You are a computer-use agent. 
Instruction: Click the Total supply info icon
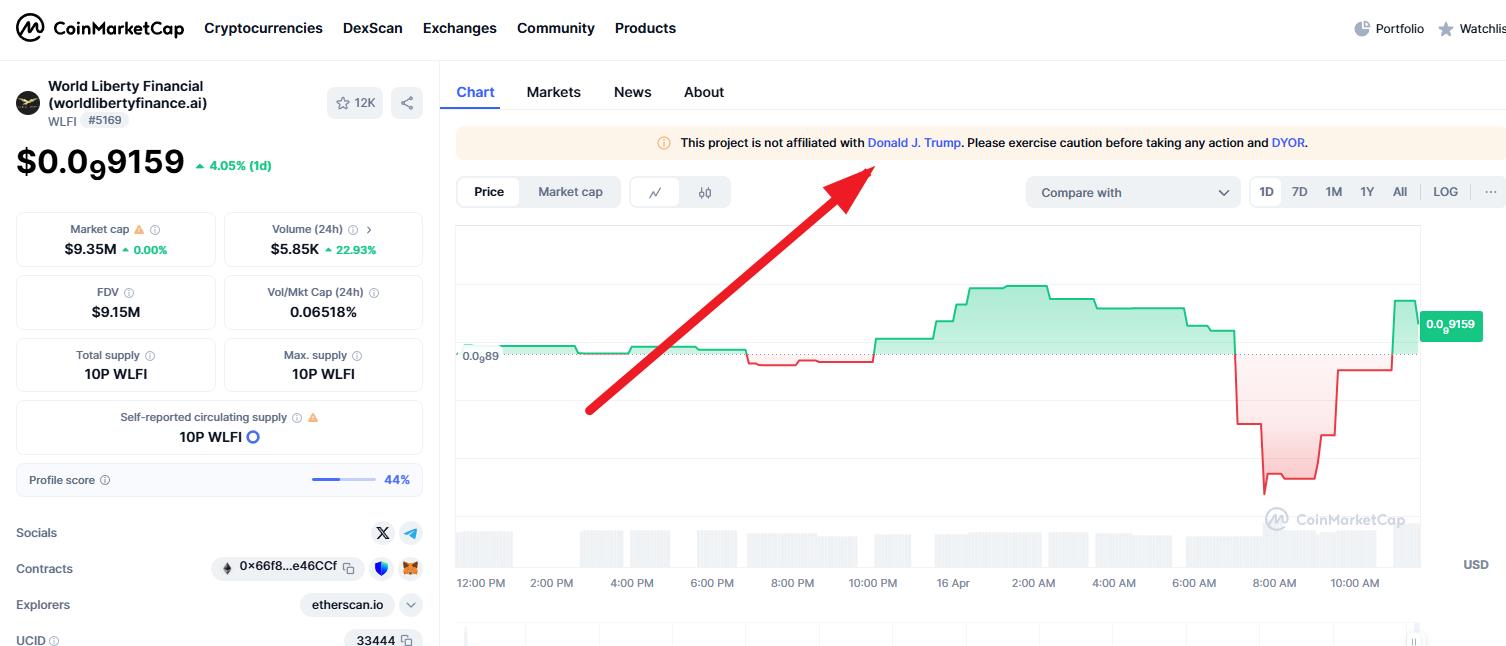click(x=150, y=356)
